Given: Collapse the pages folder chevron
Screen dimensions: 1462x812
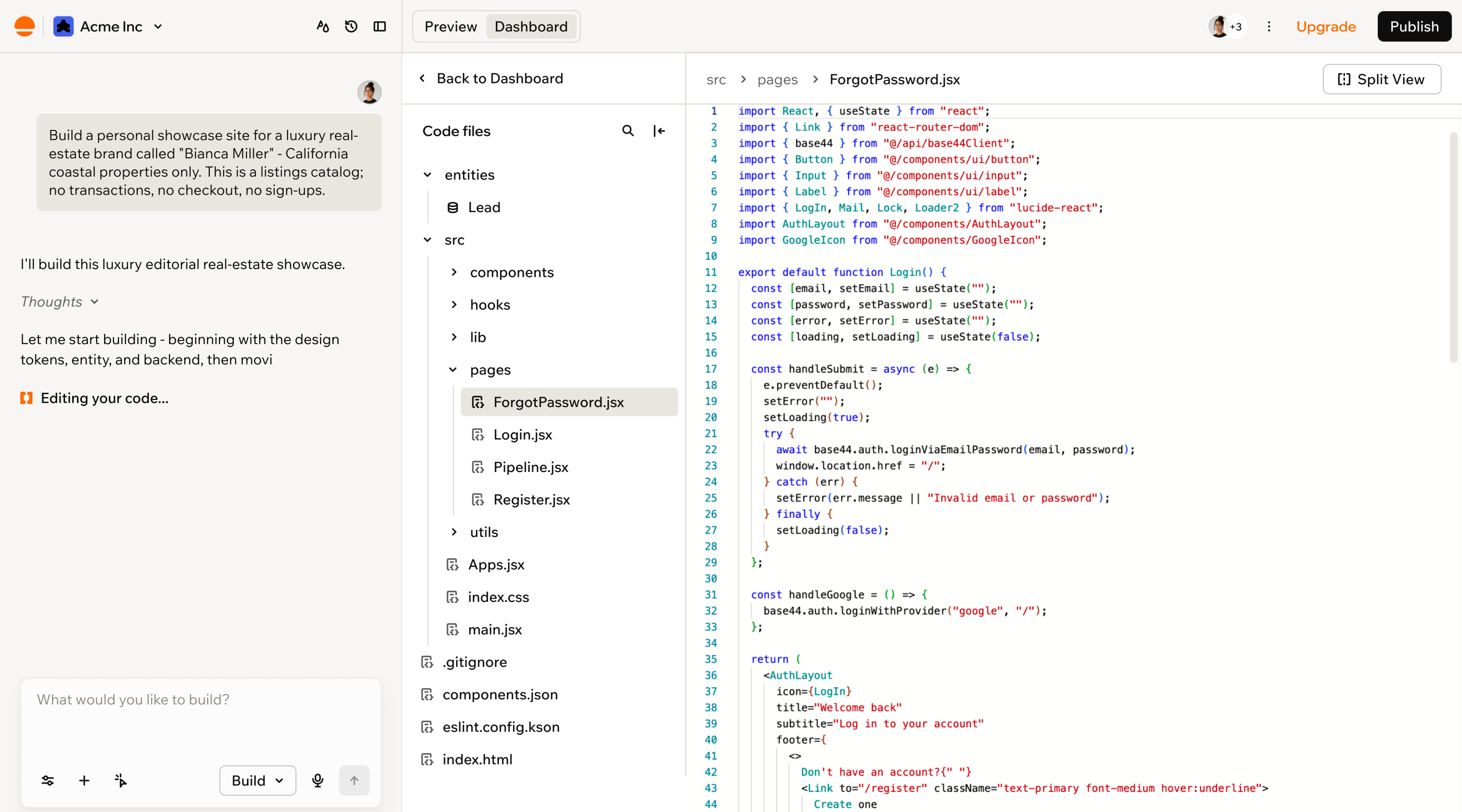Looking at the screenshot, I should 453,370.
